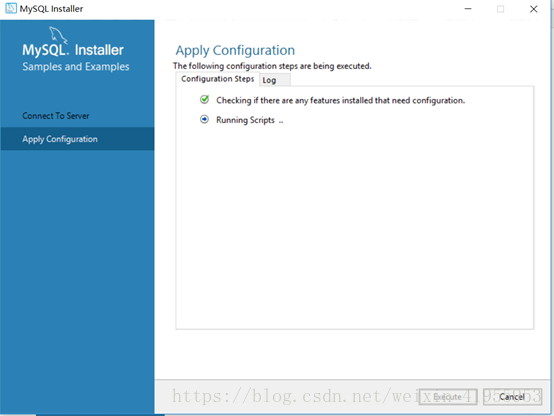Select Apply Configuration in the sidebar
The image size is (554, 416).
(77, 139)
